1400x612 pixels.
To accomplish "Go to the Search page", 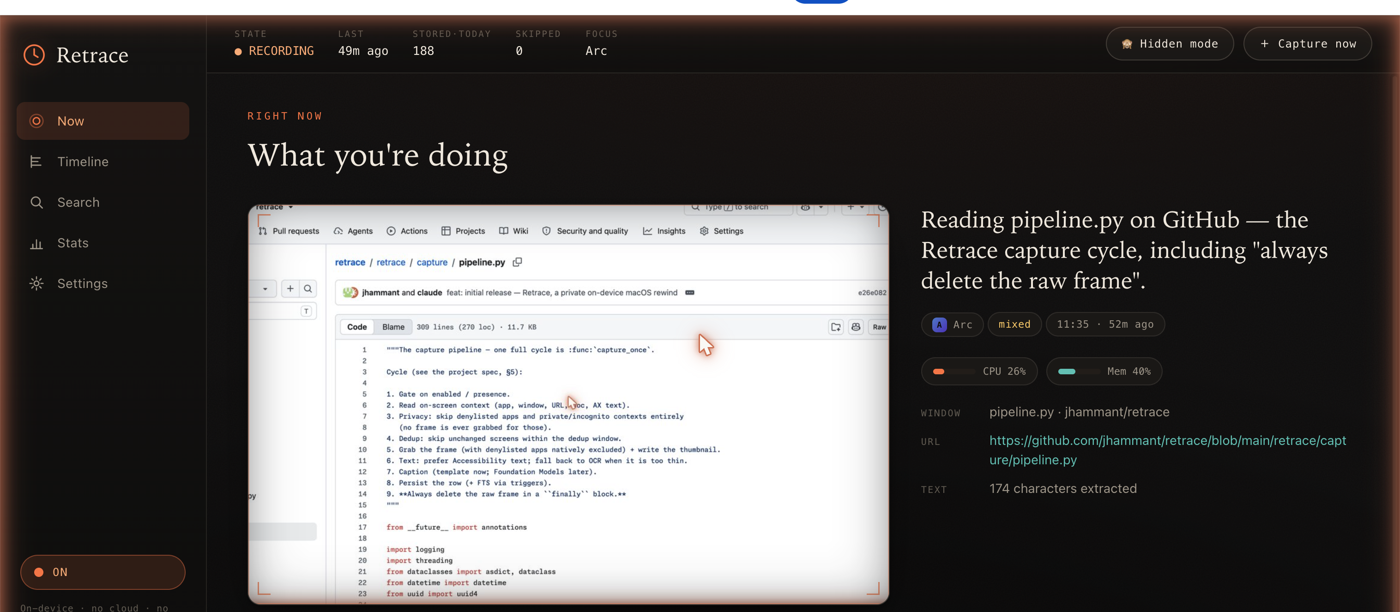I will coord(103,202).
